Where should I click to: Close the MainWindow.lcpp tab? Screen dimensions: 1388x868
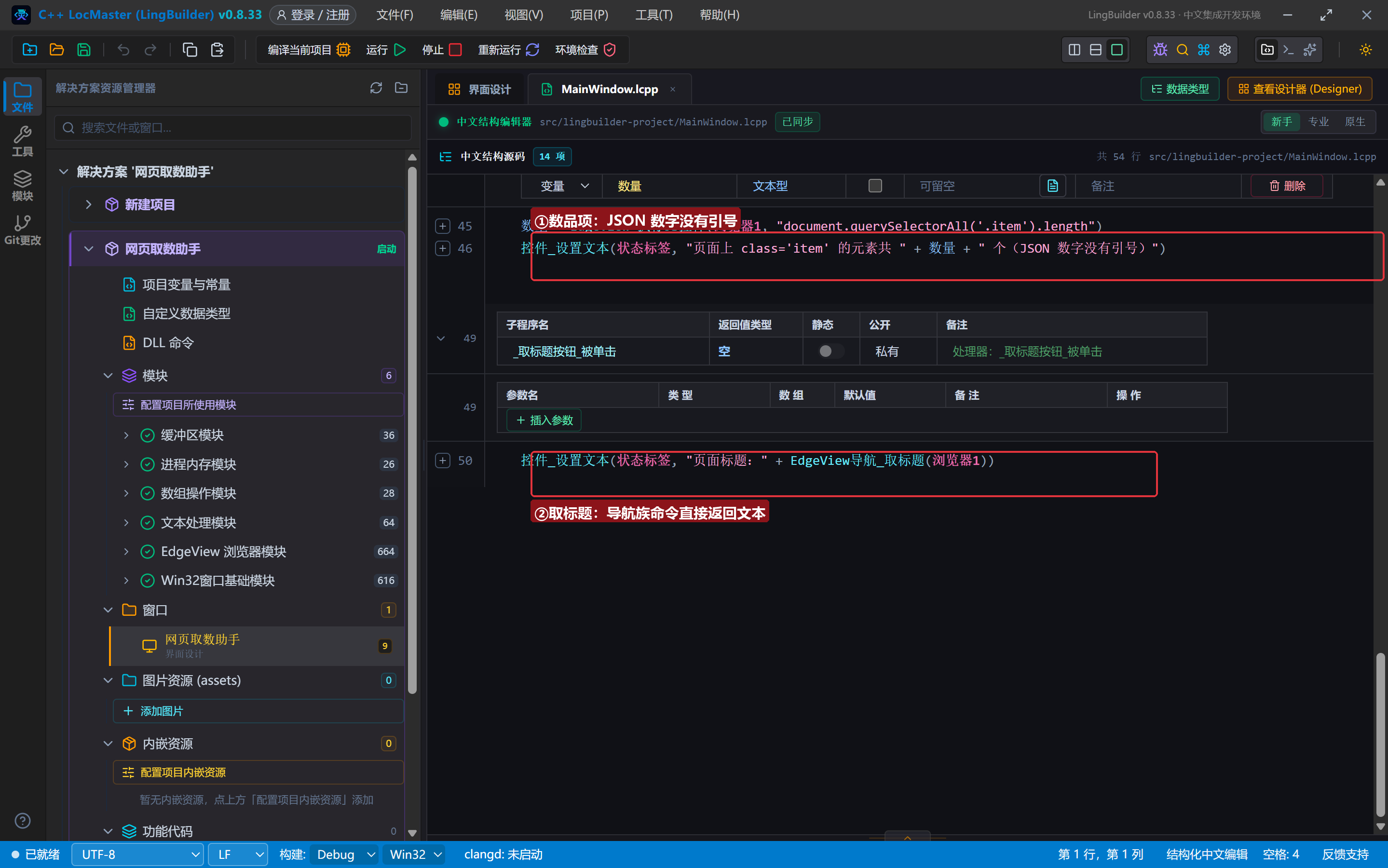click(672, 89)
